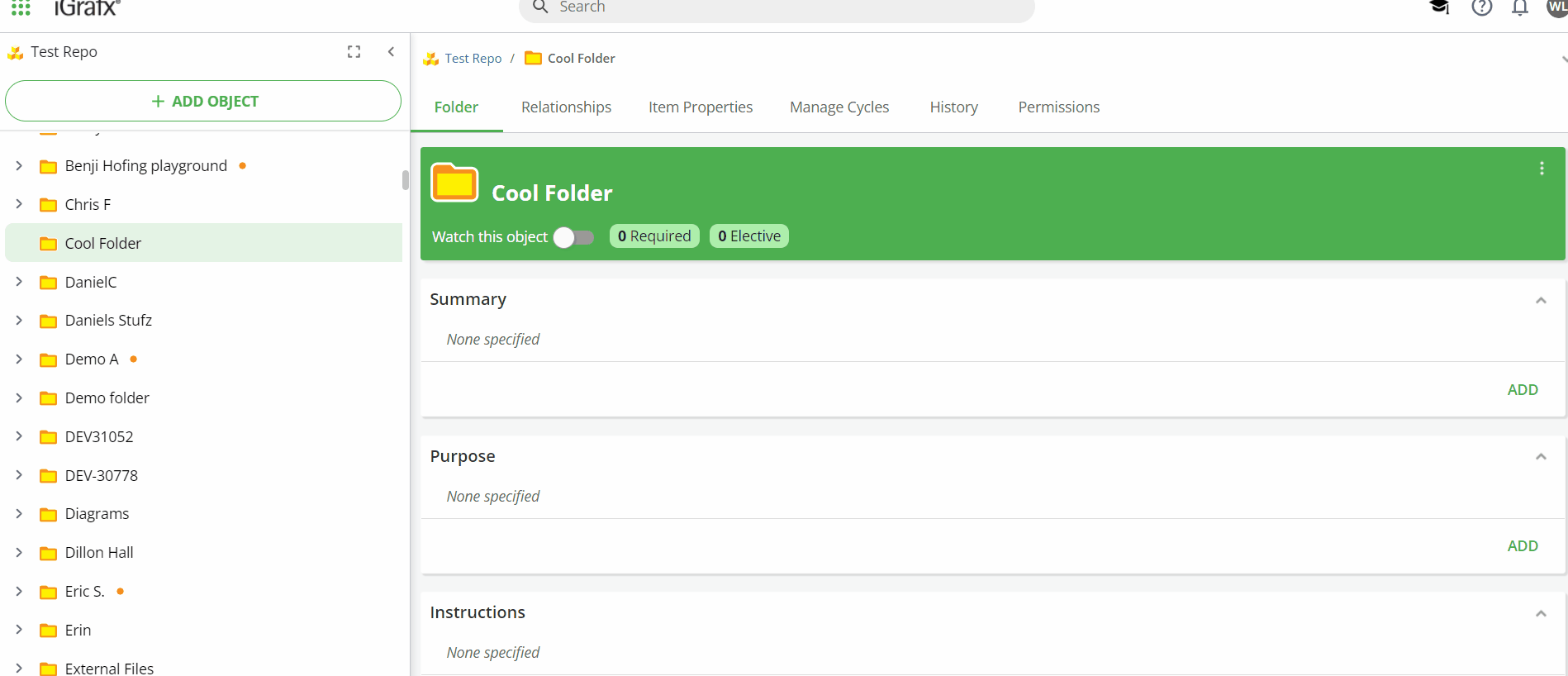Click Test Repo breadcrumb link
This screenshot has width=1568, height=676.
tap(473, 59)
